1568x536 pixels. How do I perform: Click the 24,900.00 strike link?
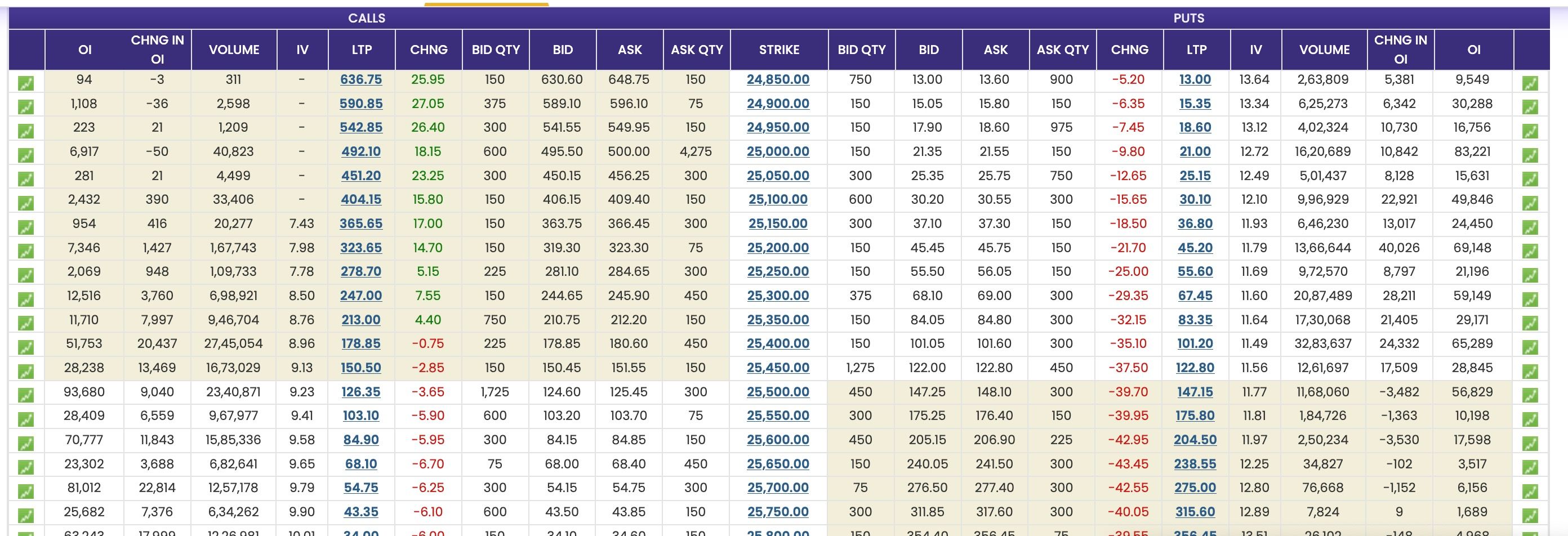778,104
